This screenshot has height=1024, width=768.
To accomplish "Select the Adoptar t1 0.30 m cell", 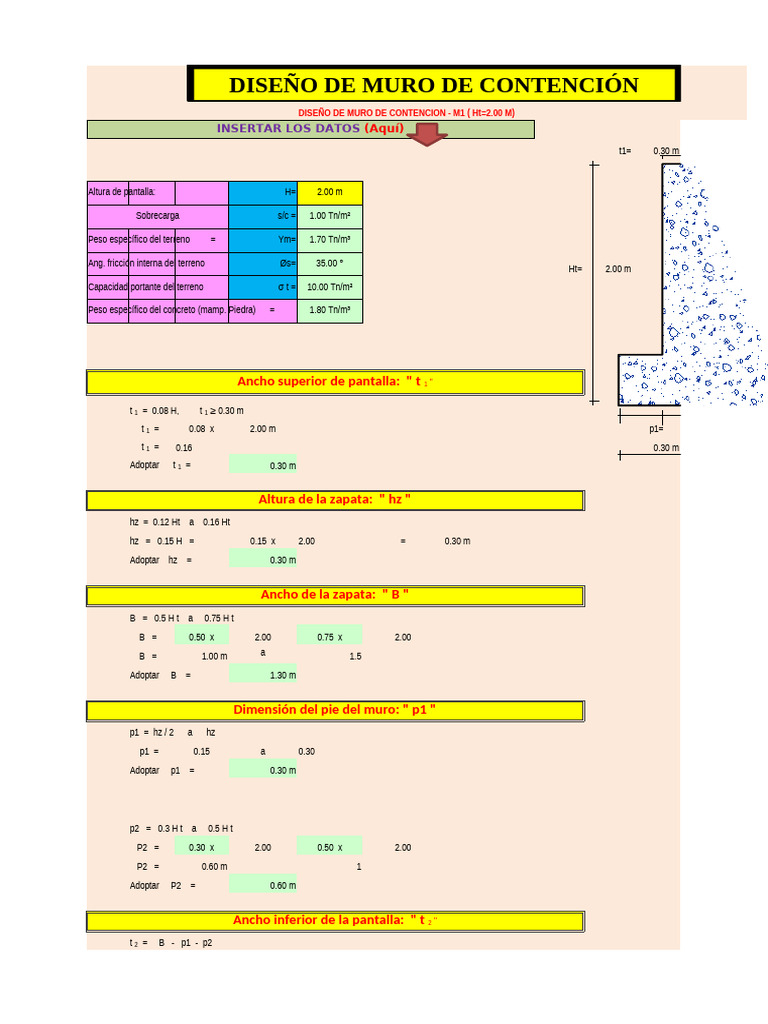I will click(x=263, y=465).
